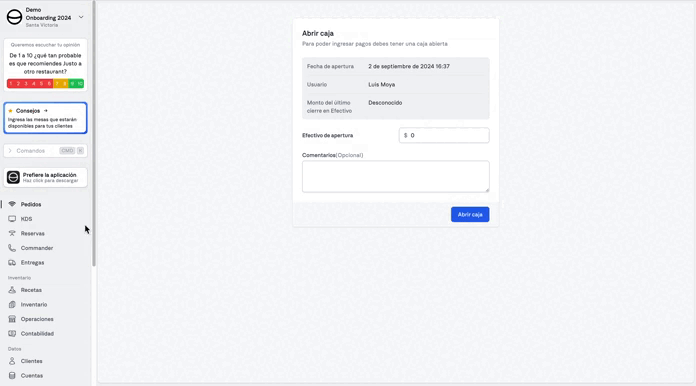Open Prefiere la aplicación download banner
This screenshot has width=696, height=386.
[x=45, y=177]
